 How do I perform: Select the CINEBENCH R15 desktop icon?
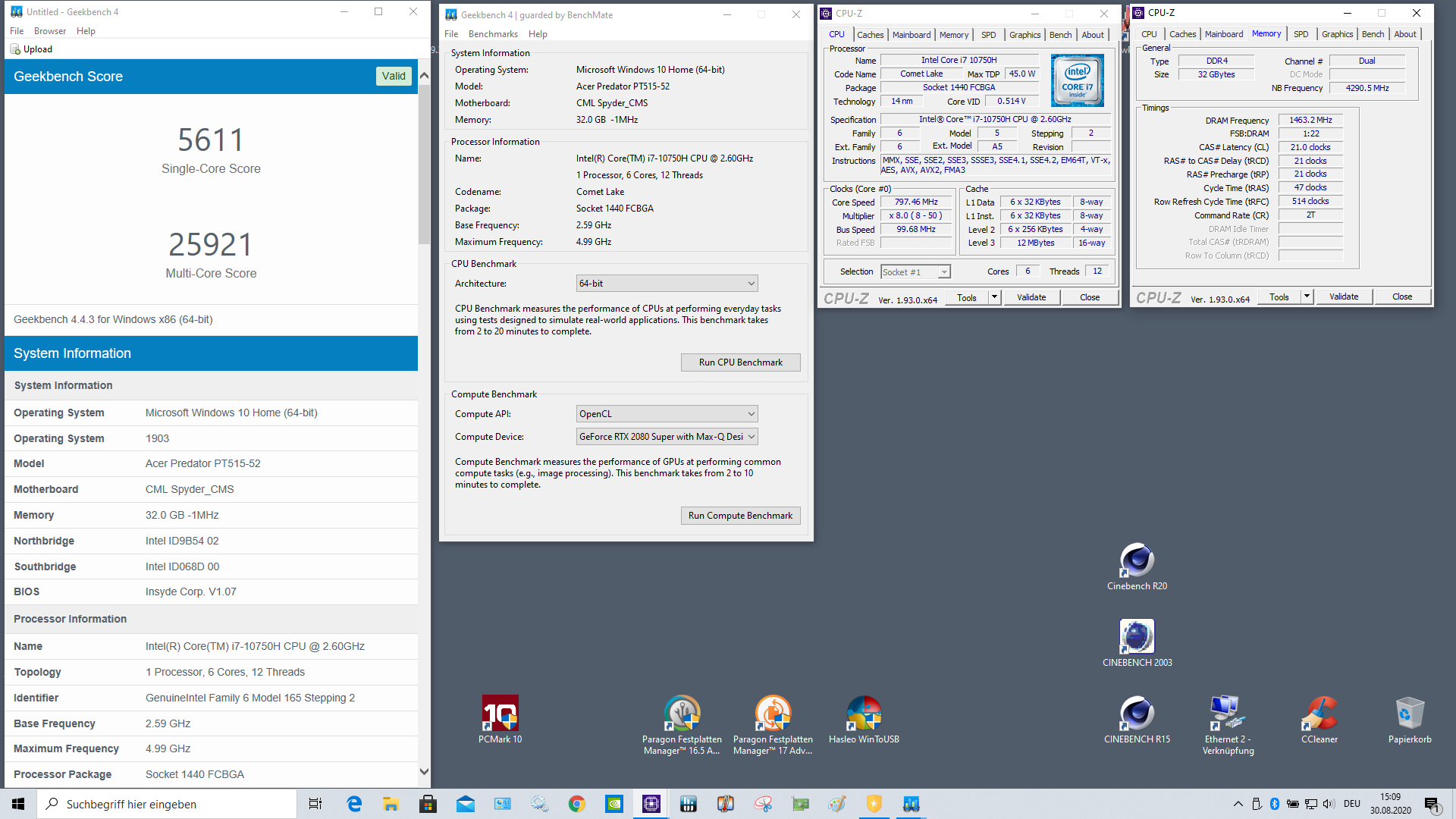pos(1137,720)
